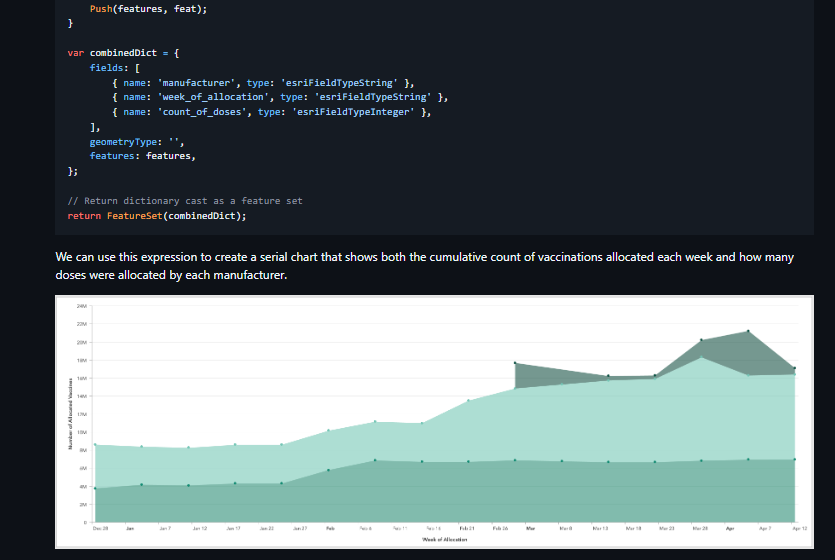This screenshot has width=835, height=560.
Task: Click the first dark series point at Feb 26
Action: pos(515,363)
